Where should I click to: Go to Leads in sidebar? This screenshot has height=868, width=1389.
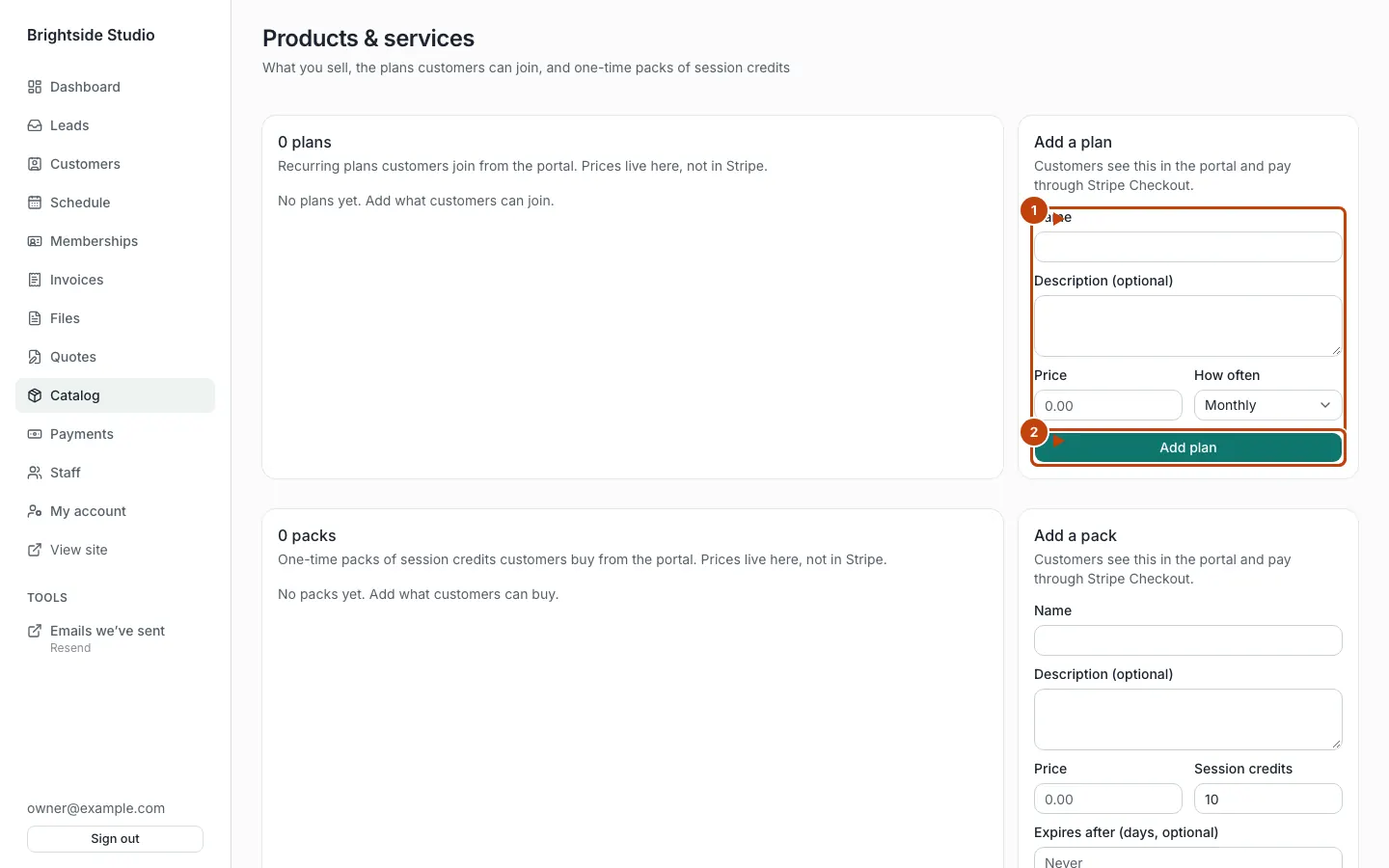click(x=116, y=125)
